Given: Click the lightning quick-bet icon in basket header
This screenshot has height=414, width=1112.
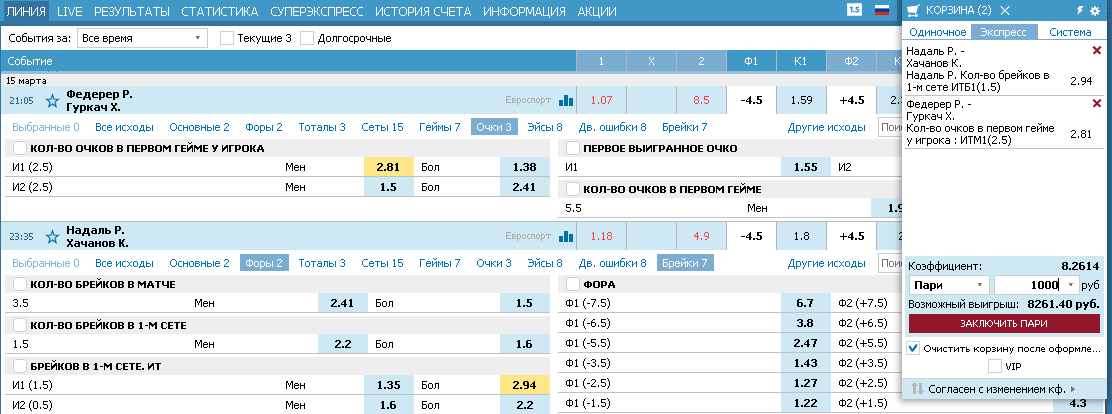Looking at the screenshot, I should click(x=1080, y=10).
